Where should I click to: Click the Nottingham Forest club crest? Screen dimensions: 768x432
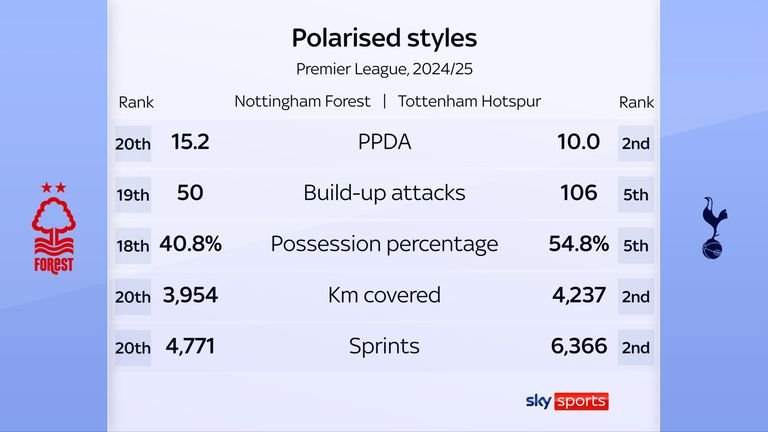click(x=53, y=228)
